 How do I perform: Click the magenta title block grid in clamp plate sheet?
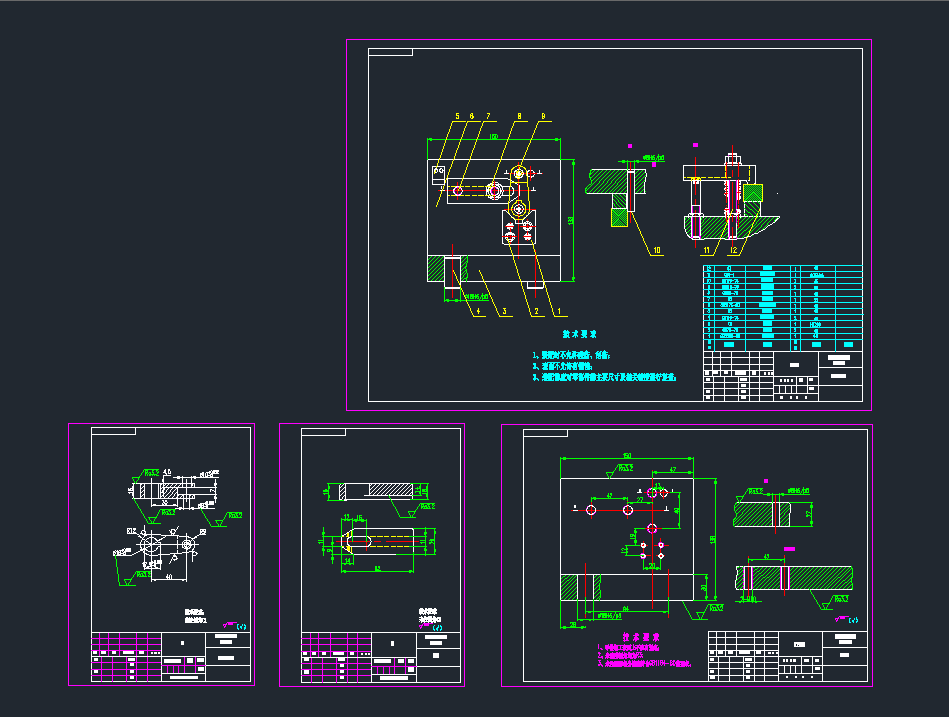(x=337, y=658)
